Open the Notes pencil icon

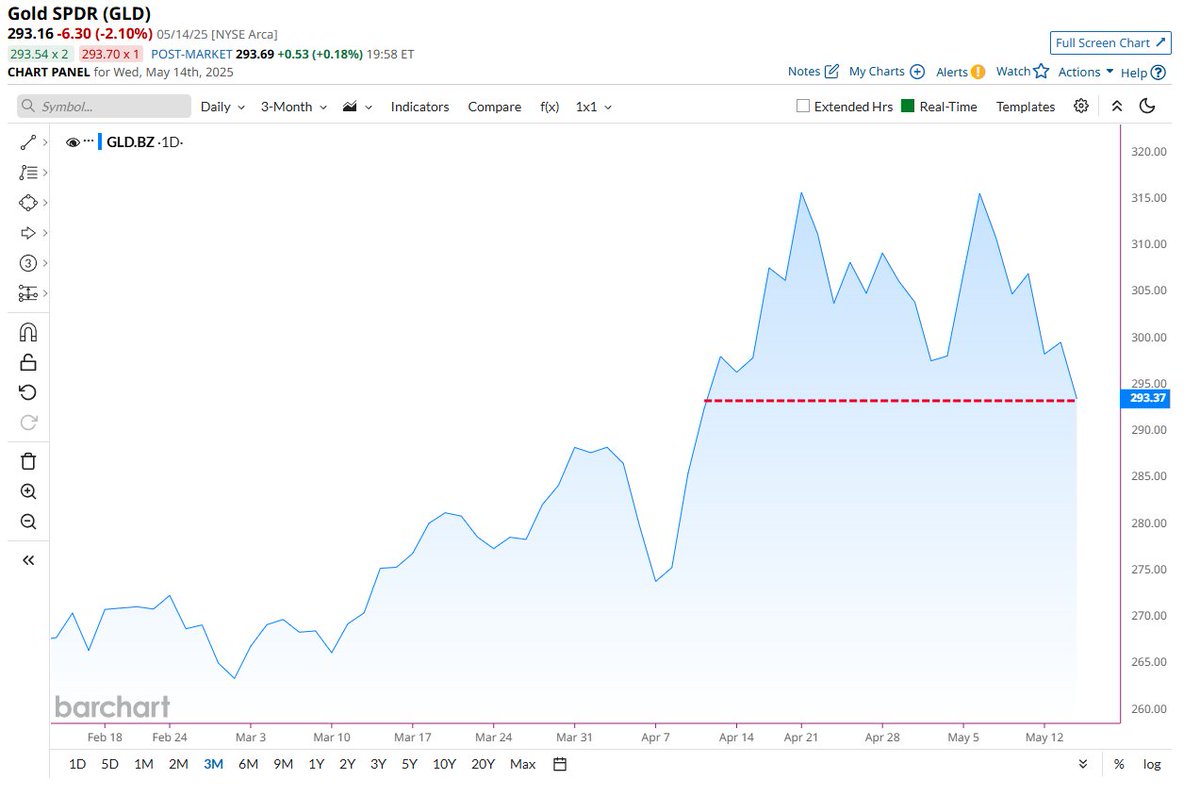coord(831,71)
